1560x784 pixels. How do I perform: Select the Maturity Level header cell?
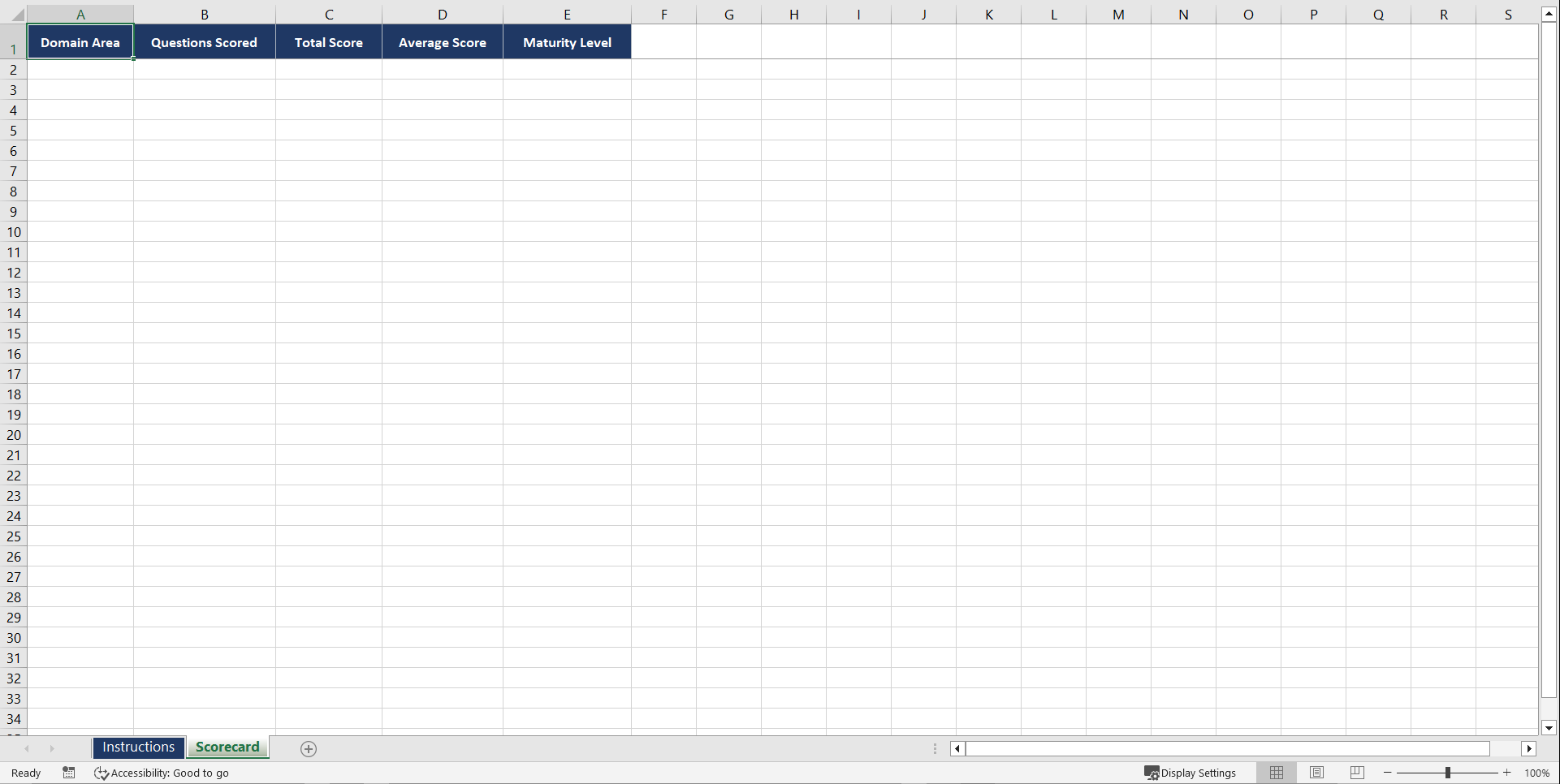click(567, 41)
